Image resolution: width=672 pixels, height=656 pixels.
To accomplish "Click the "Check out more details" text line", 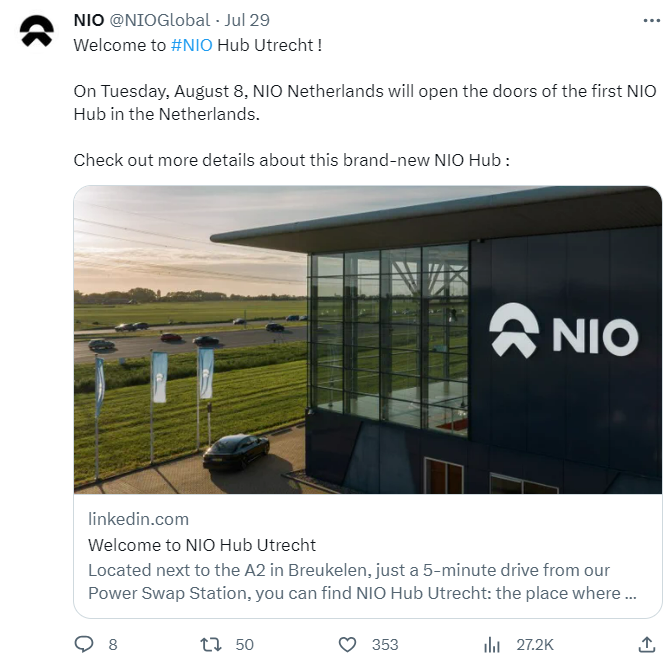I will click(x=292, y=160).
